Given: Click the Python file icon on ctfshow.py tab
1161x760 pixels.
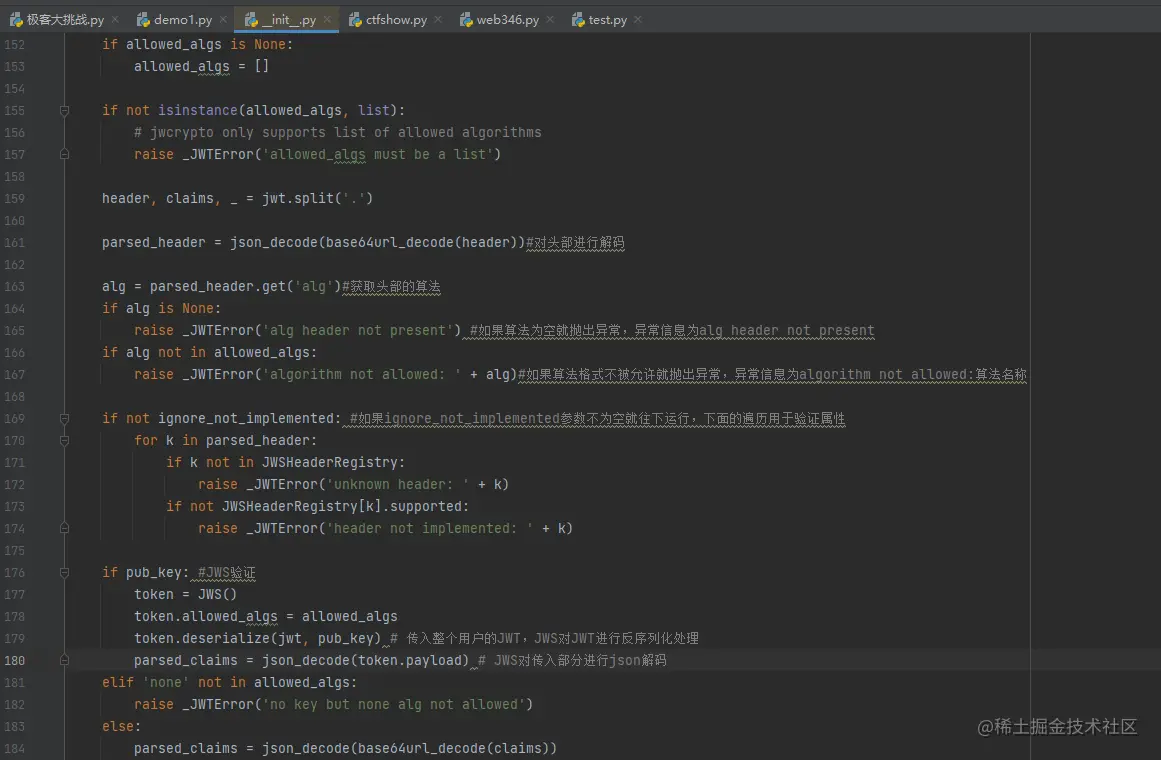Looking at the screenshot, I should coord(355,19).
